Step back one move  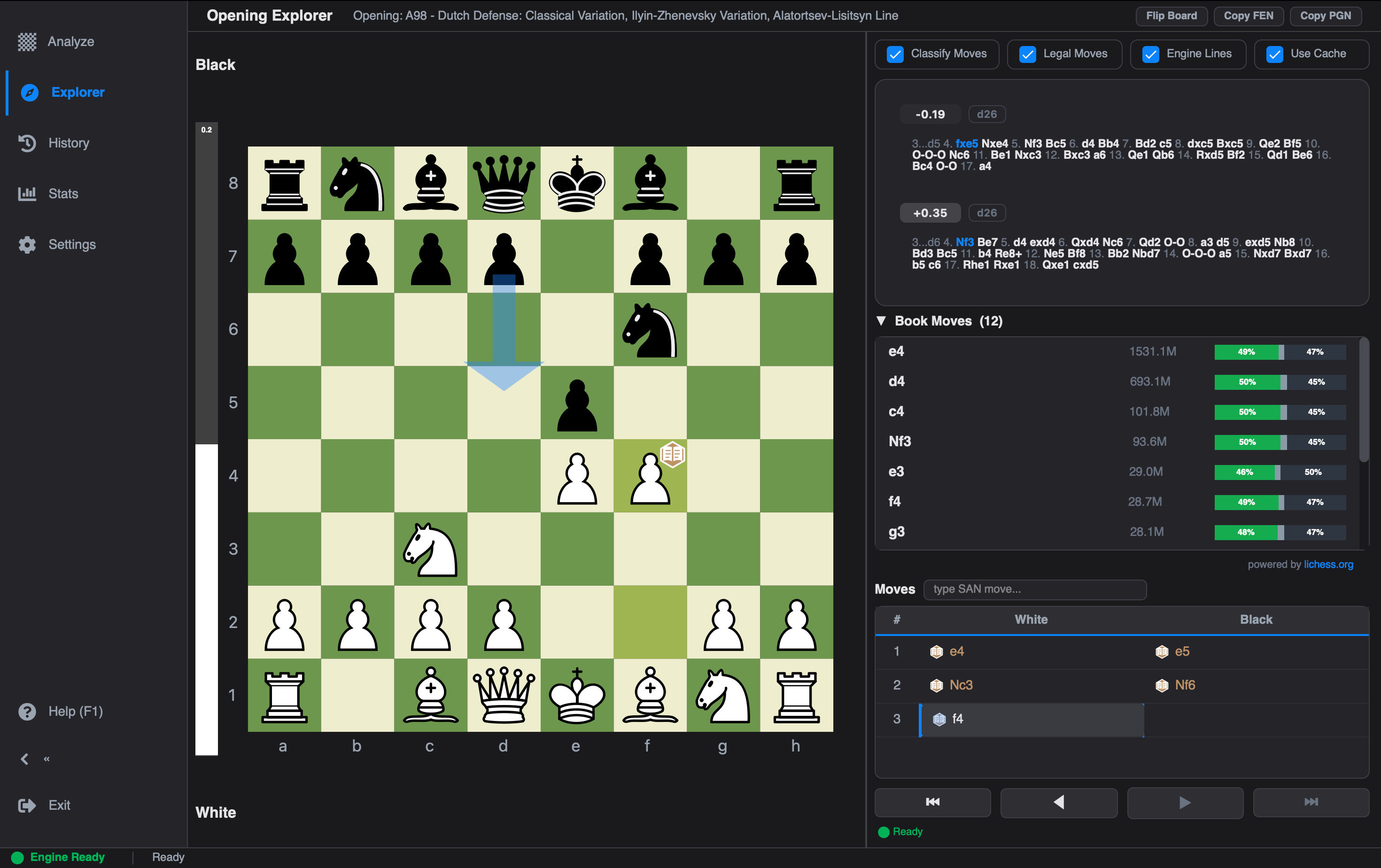click(x=1059, y=802)
